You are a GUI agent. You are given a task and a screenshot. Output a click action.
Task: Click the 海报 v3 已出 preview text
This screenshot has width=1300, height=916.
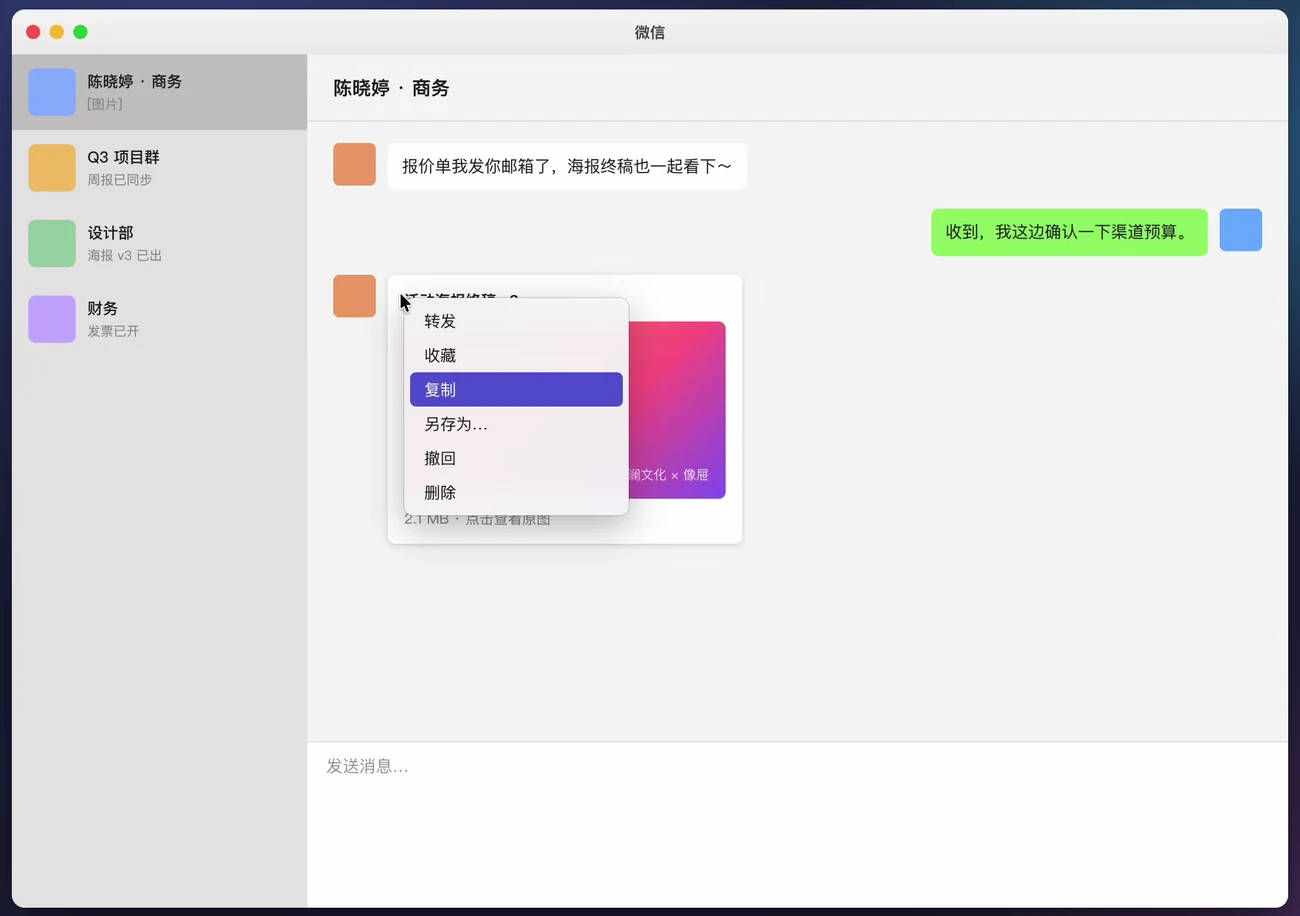pyautogui.click(x=124, y=255)
